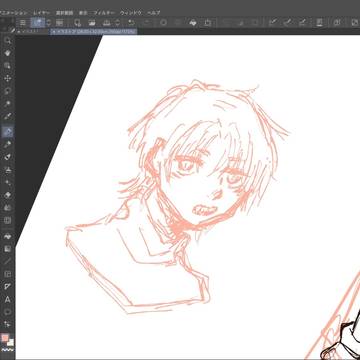This screenshot has width=360, height=360.
Task: Select the Pencil tool below the Pen
Action: click(x=8, y=144)
